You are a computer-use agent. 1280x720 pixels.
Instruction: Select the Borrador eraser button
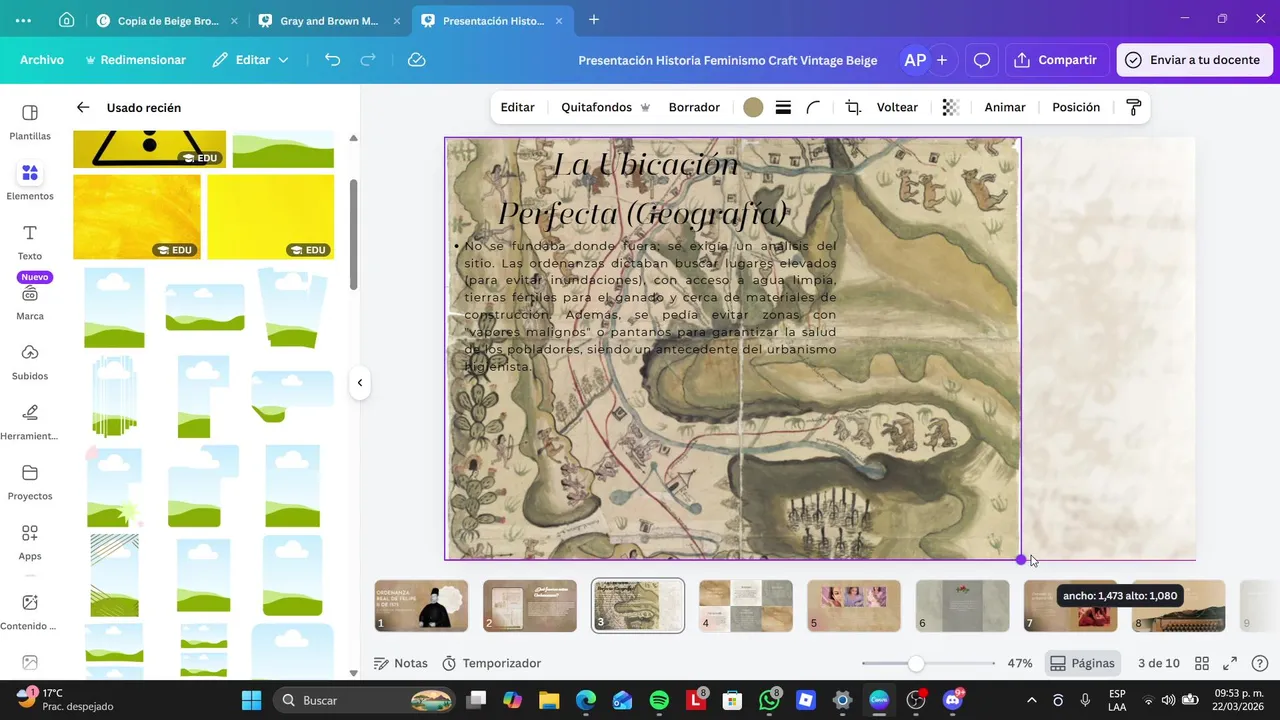tap(694, 107)
